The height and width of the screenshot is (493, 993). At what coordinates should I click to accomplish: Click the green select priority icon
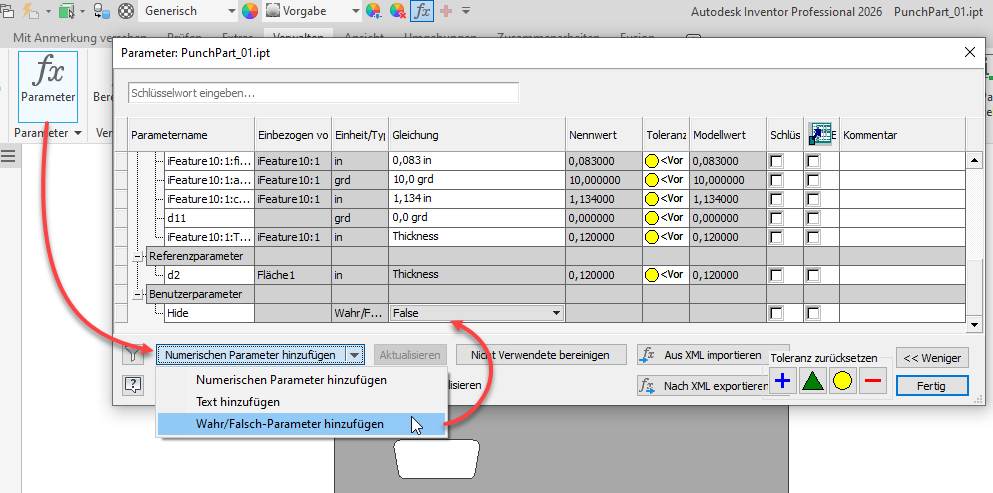pos(66,11)
